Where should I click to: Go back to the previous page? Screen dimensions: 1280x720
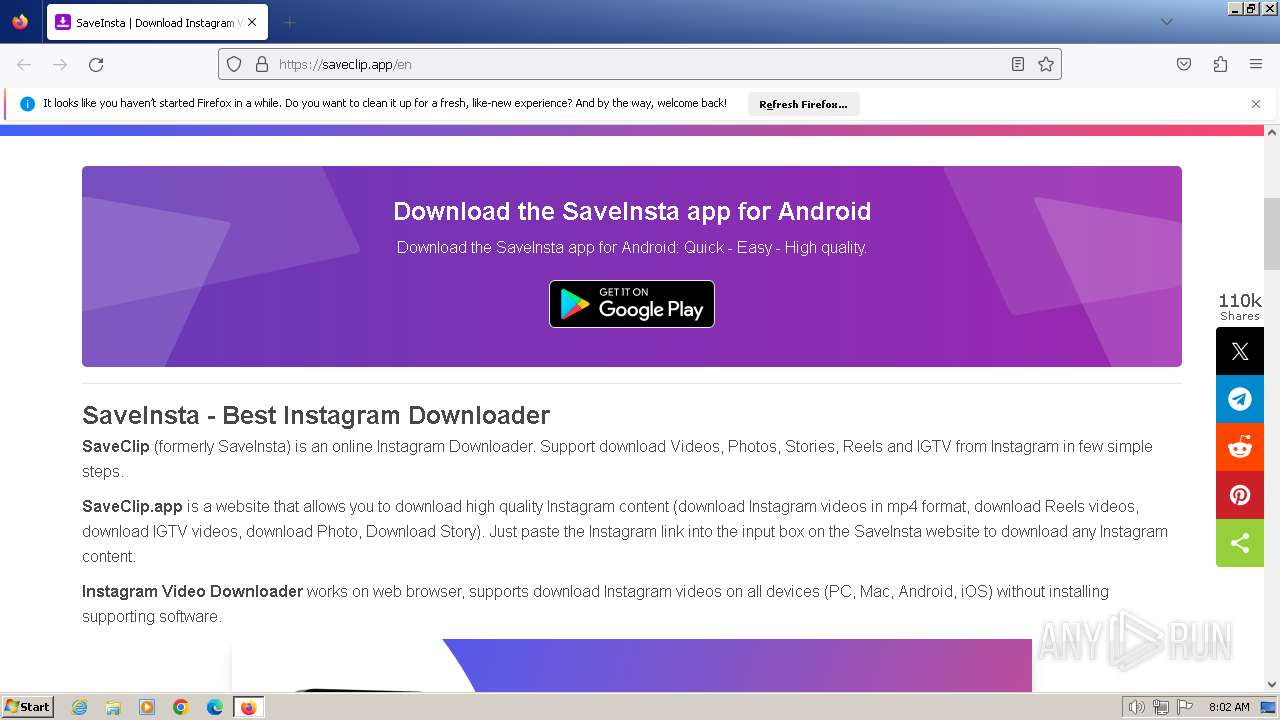24,64
